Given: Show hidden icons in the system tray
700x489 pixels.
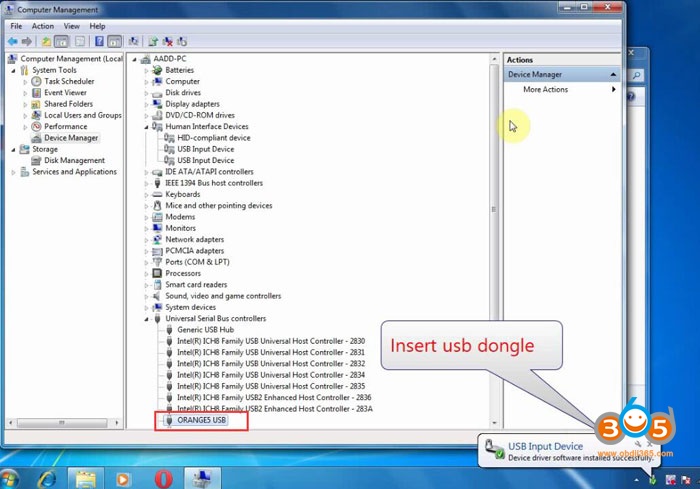Looking at the screenshot, I should [637, 481].
